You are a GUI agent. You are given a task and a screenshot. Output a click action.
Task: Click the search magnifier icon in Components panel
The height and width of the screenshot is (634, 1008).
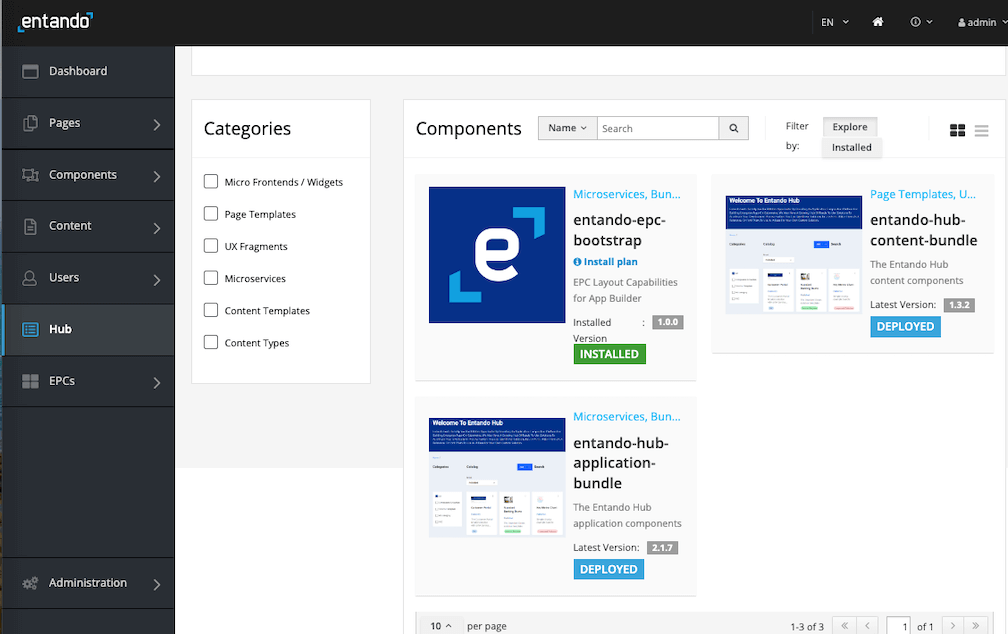coord(733,128)
